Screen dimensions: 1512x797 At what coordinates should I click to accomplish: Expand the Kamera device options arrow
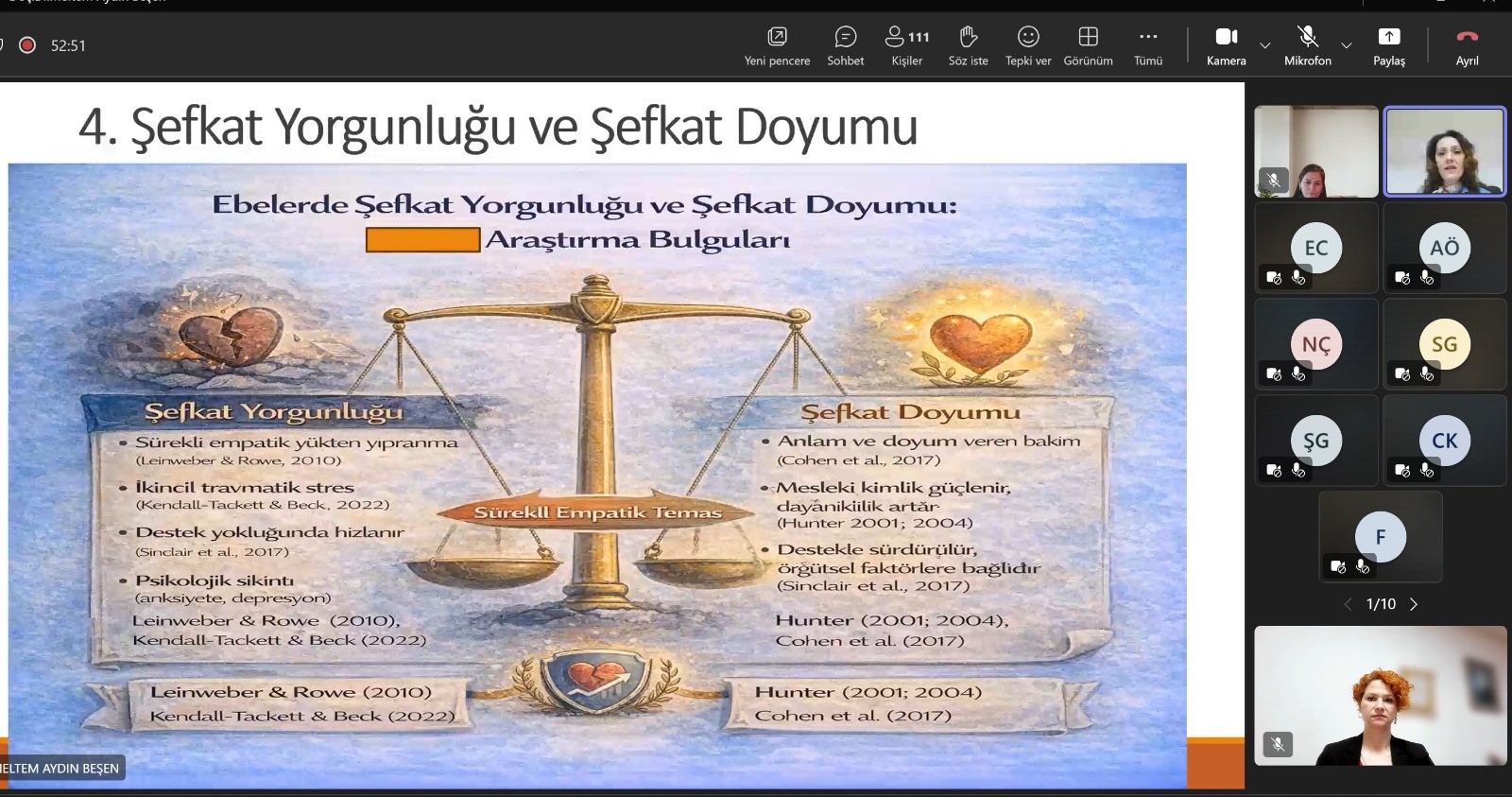(x=1265, y=45)
